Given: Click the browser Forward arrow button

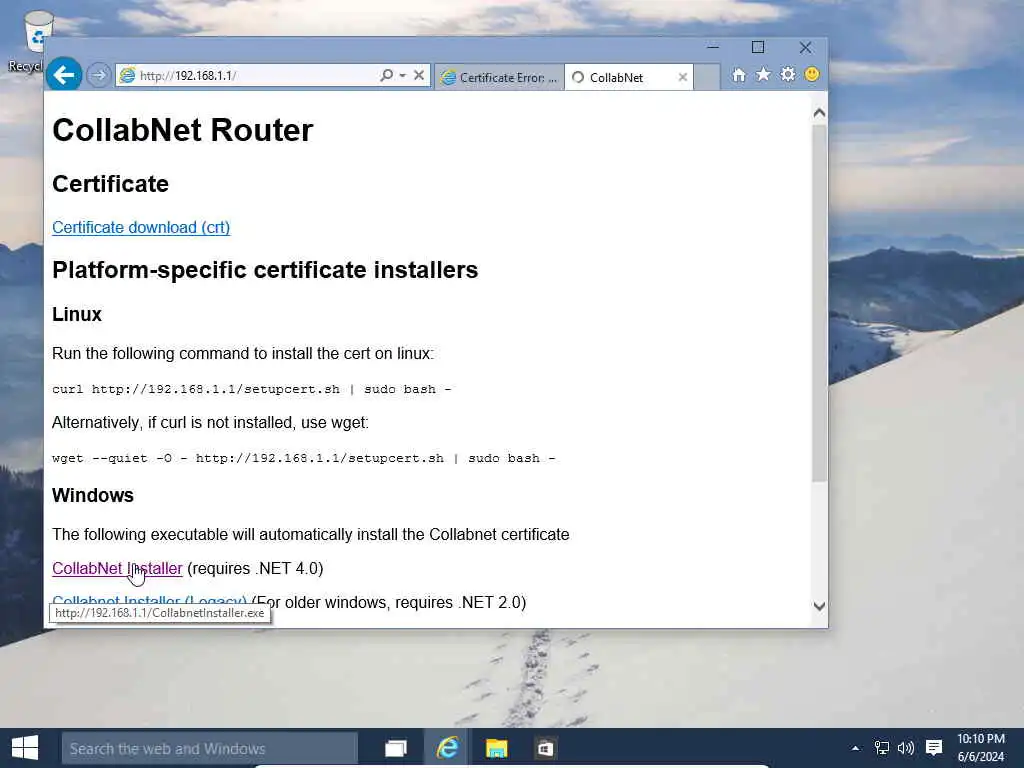Looking at the screenshot, I should click(99, 76).
